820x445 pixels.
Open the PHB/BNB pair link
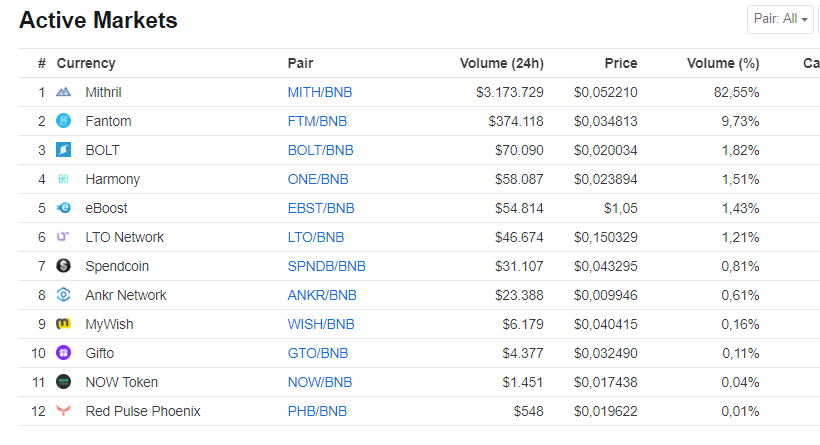coord(317,412)
